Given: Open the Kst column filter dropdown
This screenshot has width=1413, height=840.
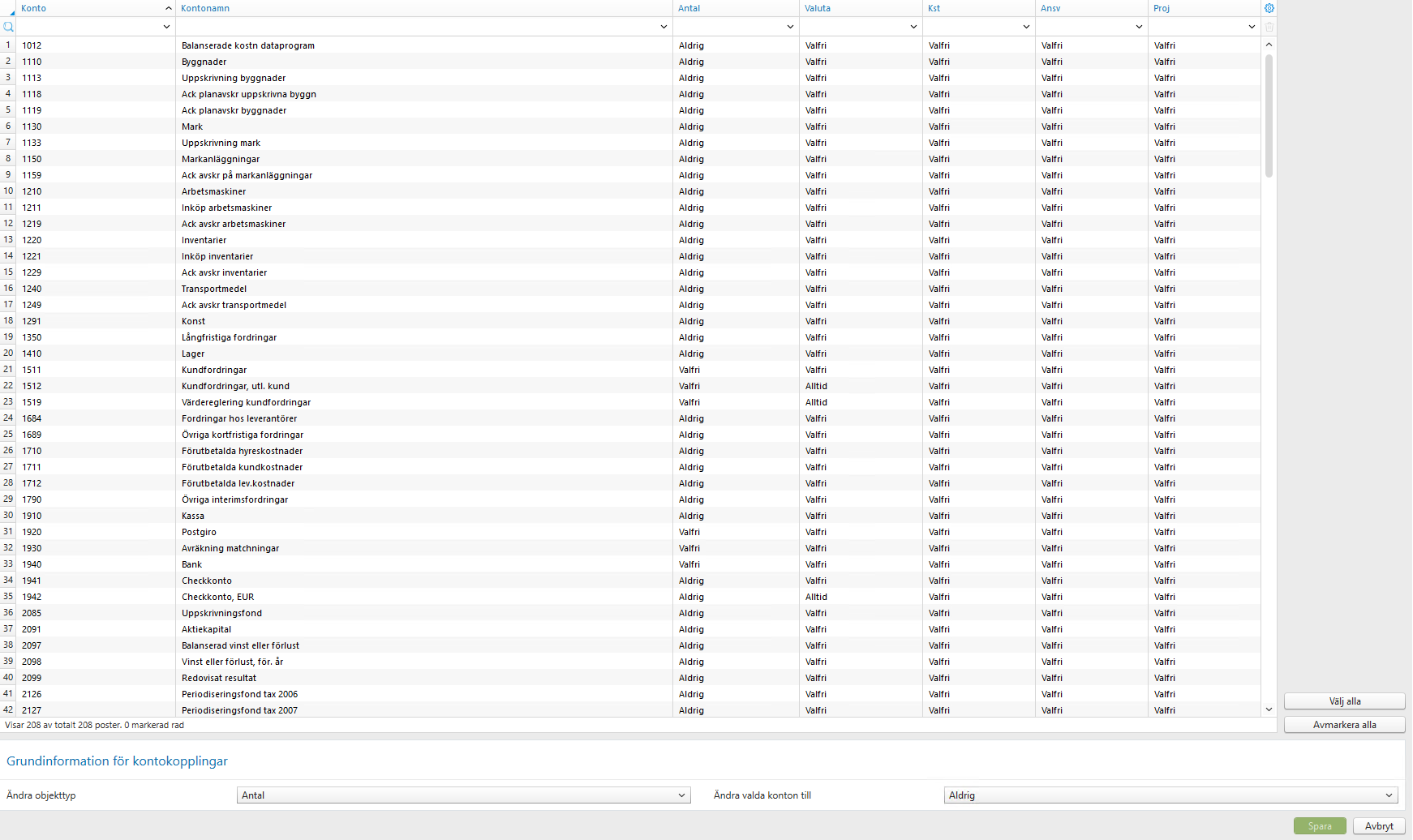Looking at the screenshot, I should pyautogui.click(x=1026, y=26).
